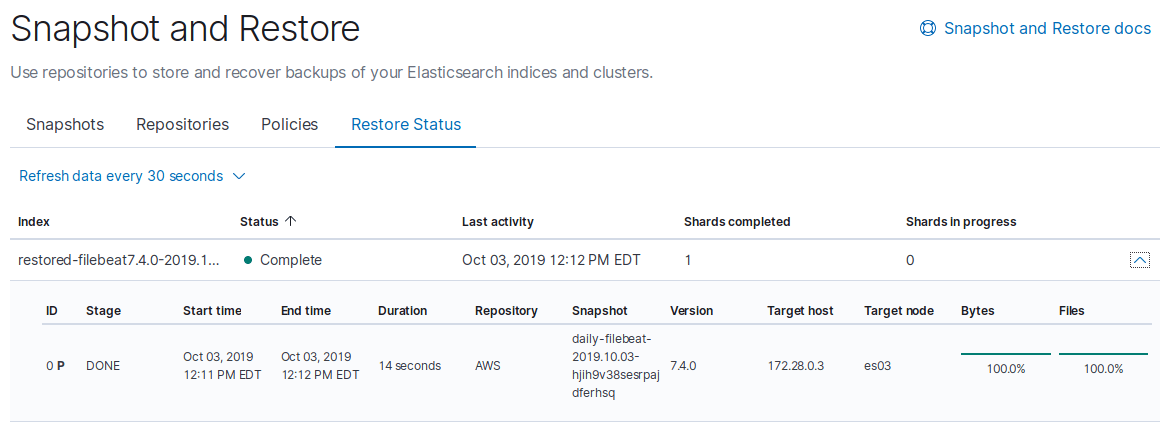Image resolution: width=1172 pixels, height=438 pixels.
Task: Go to the Policies tab
Action: pos(289,124)
